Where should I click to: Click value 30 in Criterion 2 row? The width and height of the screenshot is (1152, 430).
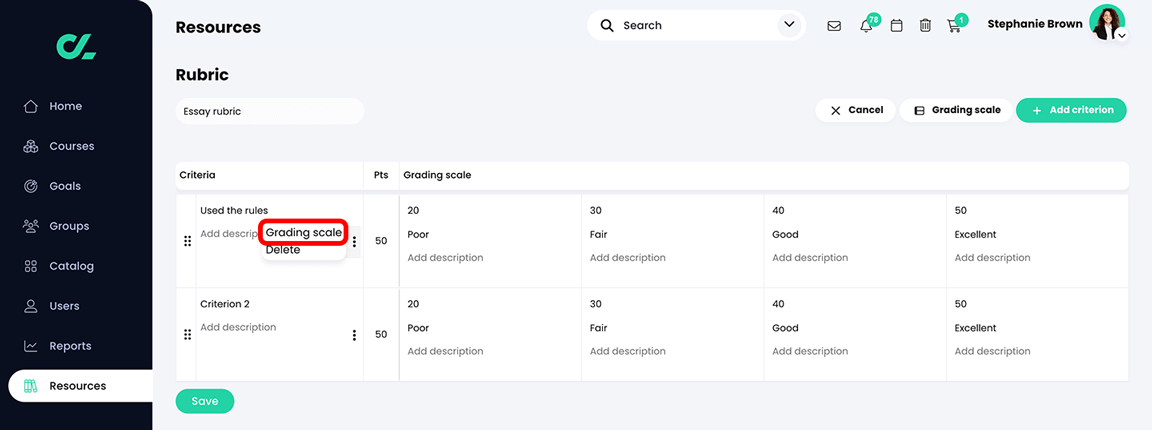(x=595, y=304)
